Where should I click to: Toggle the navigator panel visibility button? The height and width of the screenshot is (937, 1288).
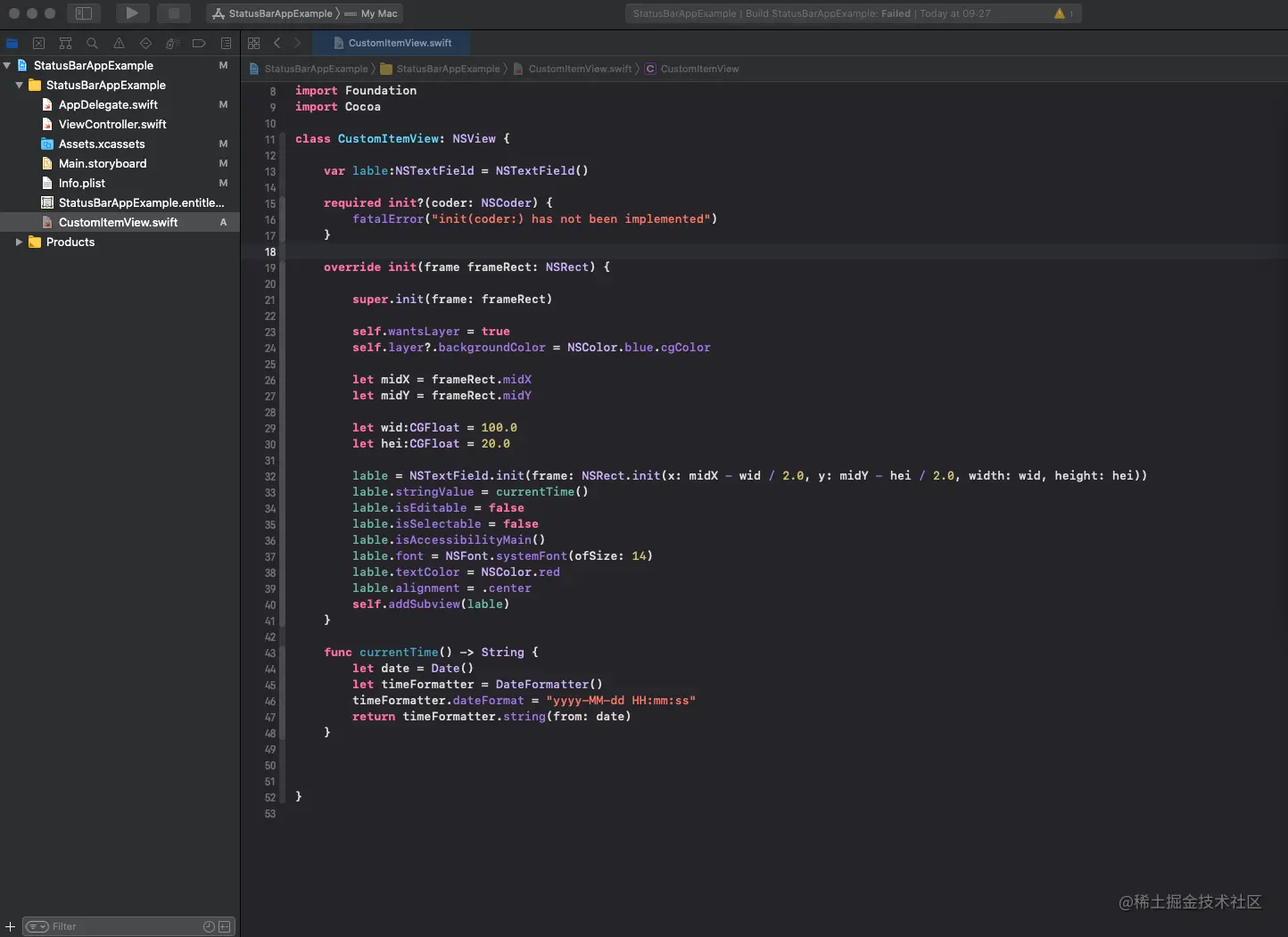click(x=84, y=13)
